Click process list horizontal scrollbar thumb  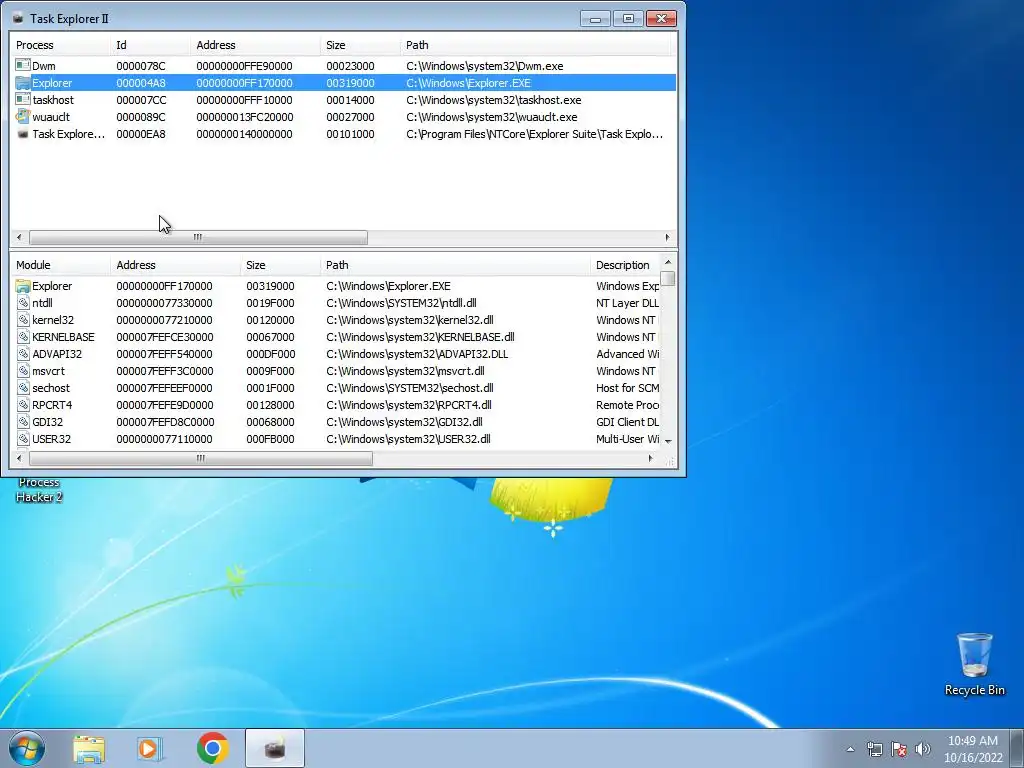(x=198, y=237)
